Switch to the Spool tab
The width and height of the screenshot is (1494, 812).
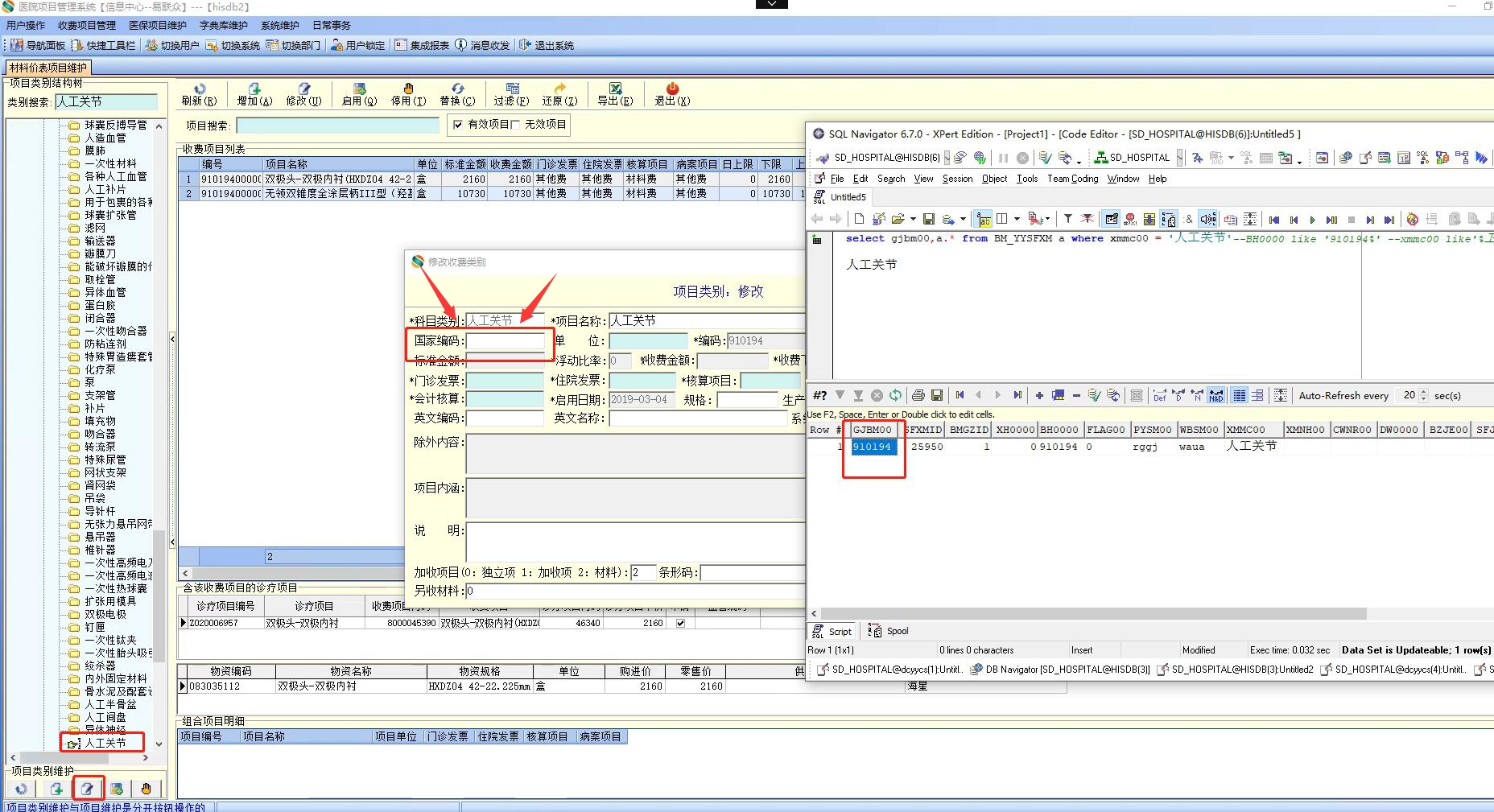tap(889, 631)
